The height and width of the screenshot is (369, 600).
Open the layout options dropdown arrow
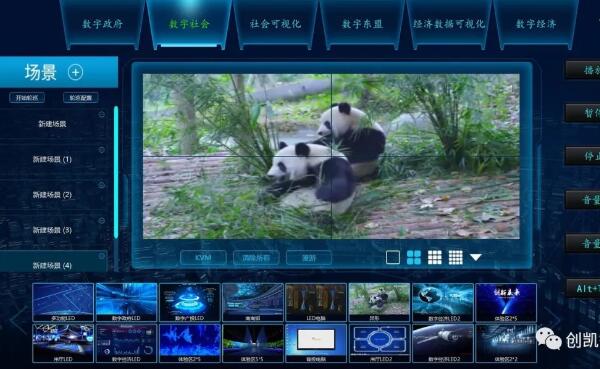point(476,257)
